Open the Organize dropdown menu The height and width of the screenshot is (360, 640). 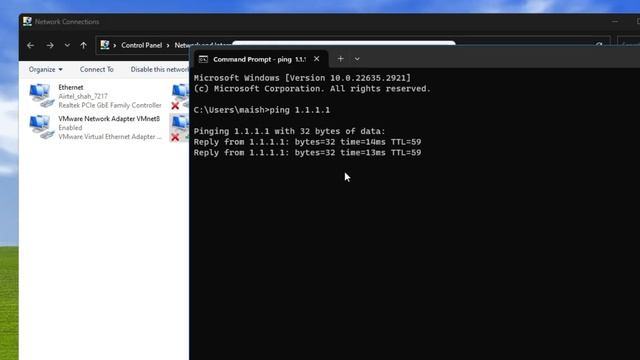[46, 69]
